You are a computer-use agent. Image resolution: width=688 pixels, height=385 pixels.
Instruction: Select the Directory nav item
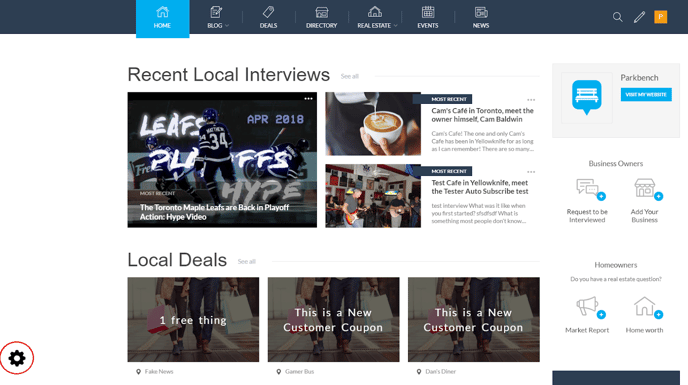tap(322, 18)
